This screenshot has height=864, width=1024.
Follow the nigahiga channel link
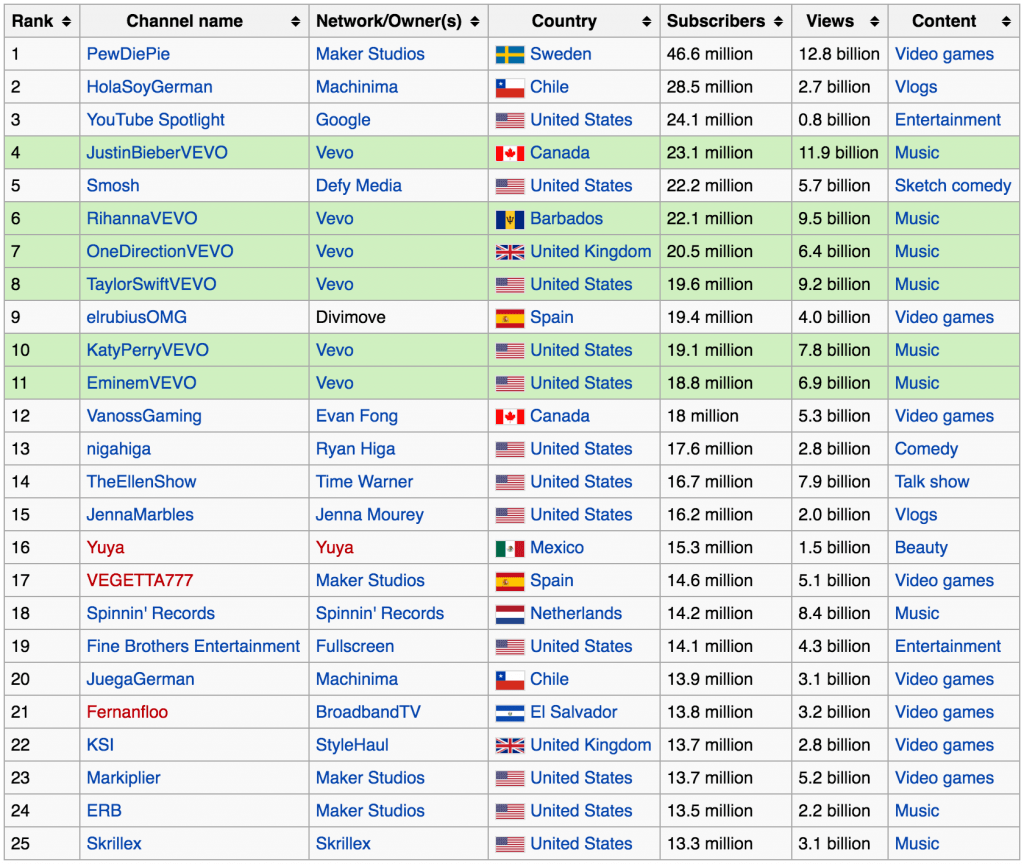(119, 449)
